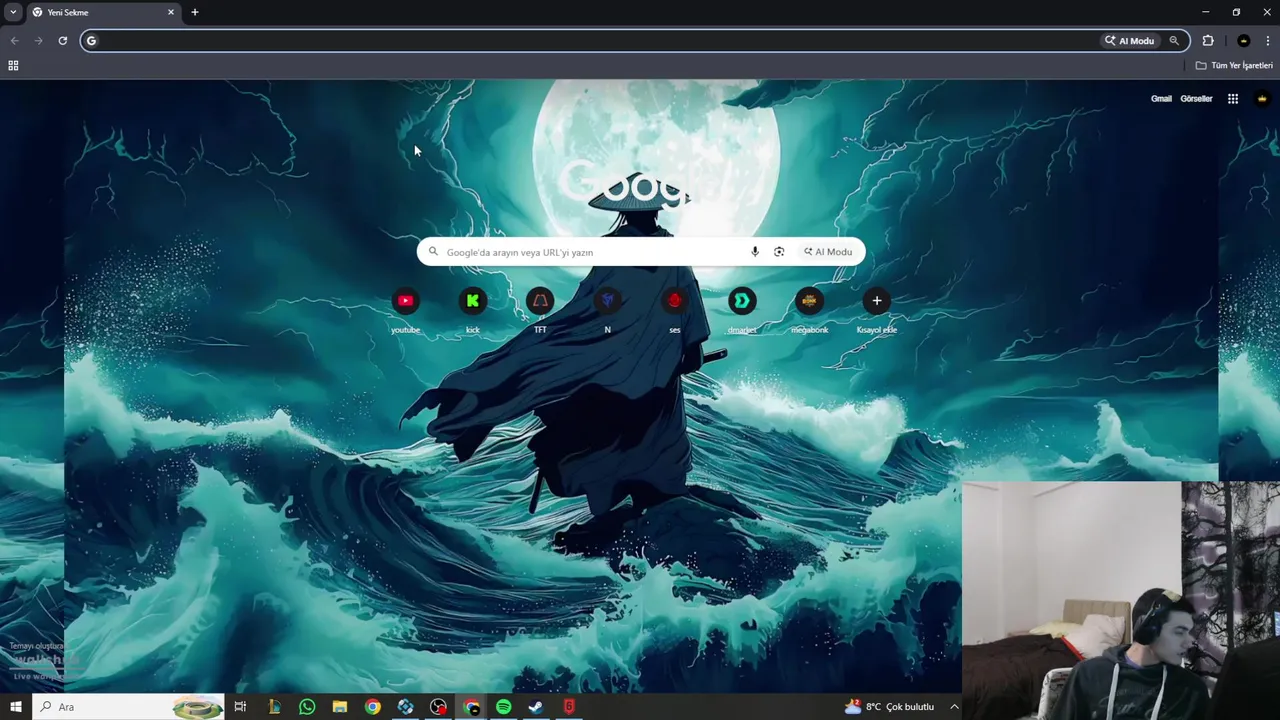Viewport: 1280px width, 720px height.
Task: Open WhatsApp from the taskbar
Action: (x=307, y=707)
